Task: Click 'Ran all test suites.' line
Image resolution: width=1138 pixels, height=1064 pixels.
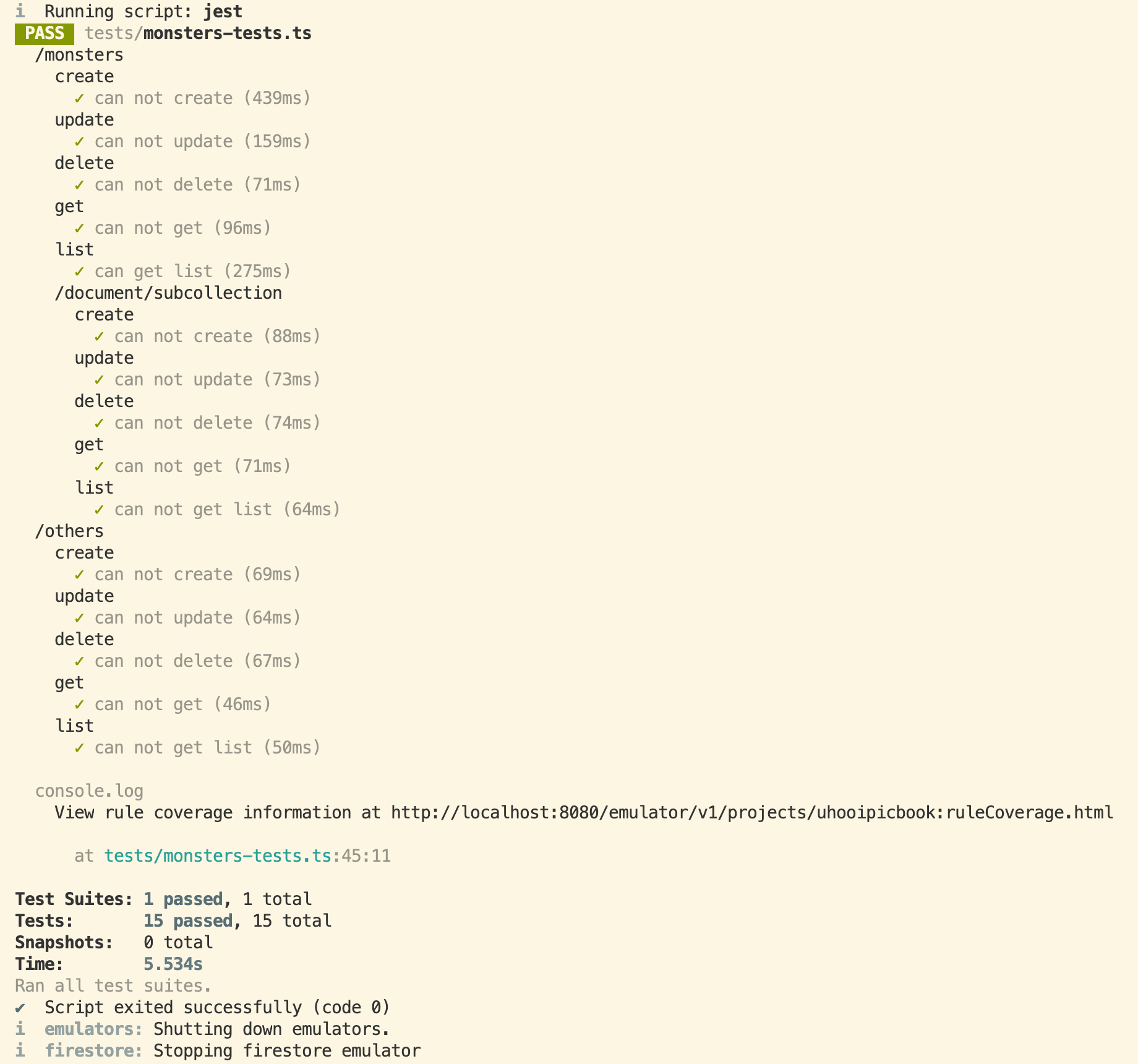Action: point(114,986)
